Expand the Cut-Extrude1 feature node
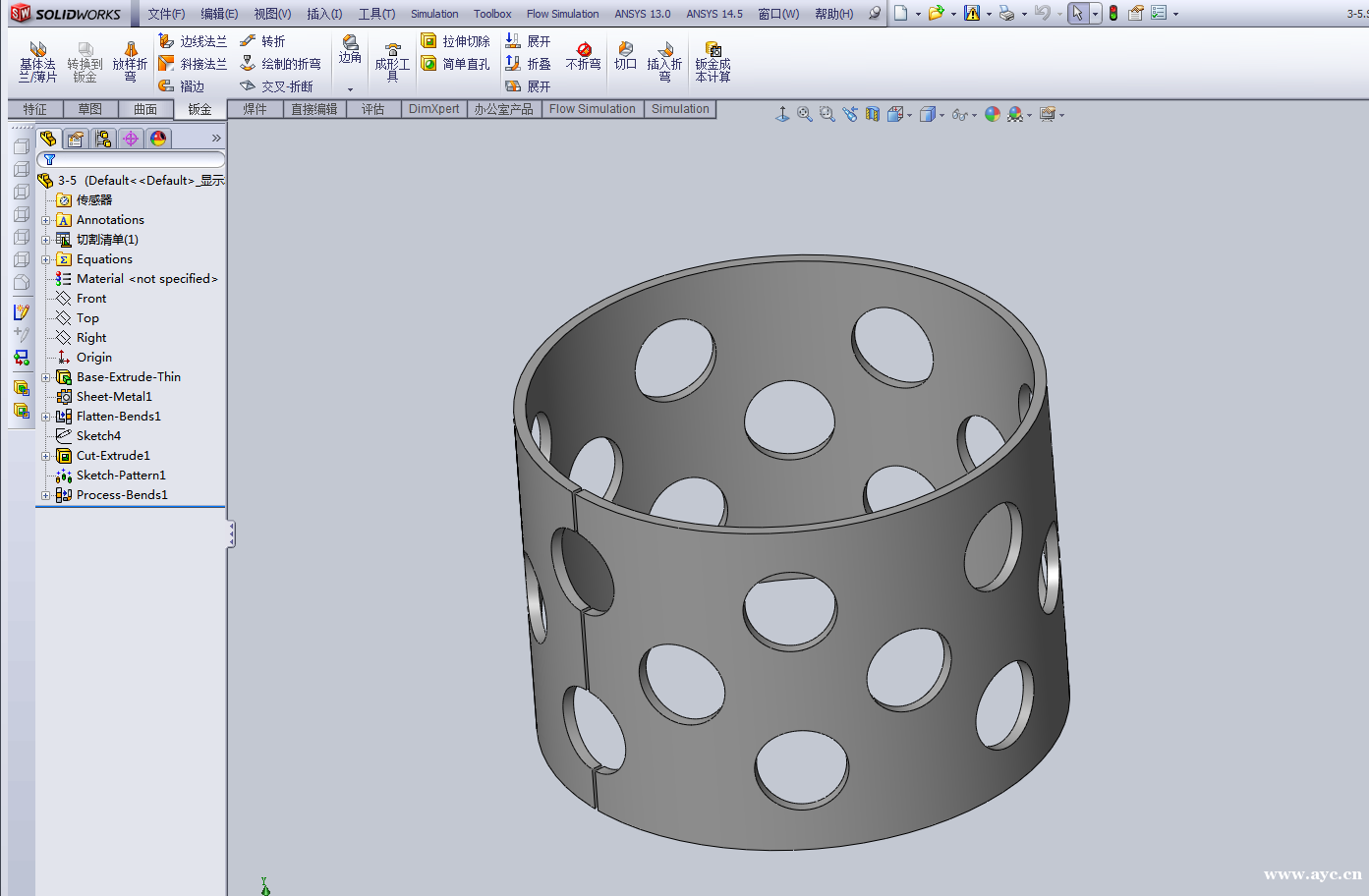Viewport: 1369px width, 896px height. pyautogui.click(x=45, y=455)
